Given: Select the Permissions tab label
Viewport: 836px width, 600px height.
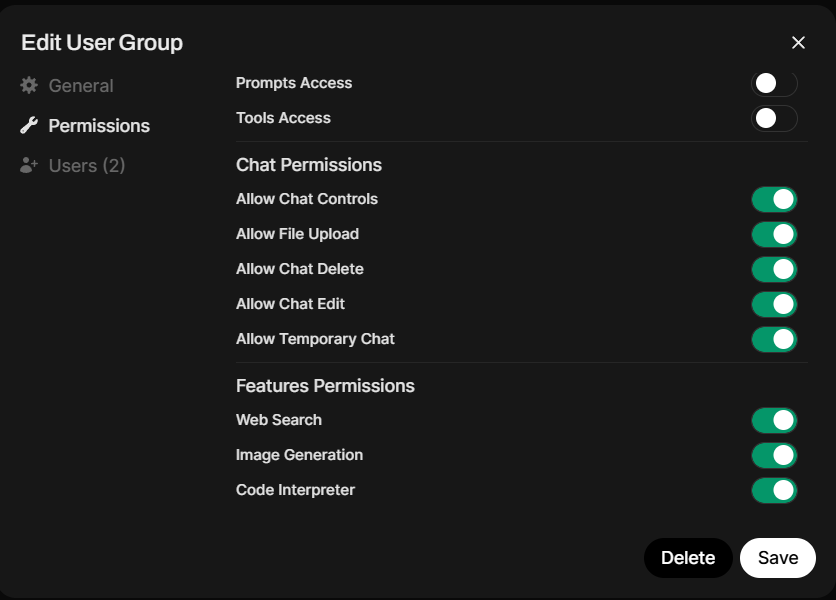Looking at the screenshot, I should click(99, 126).
